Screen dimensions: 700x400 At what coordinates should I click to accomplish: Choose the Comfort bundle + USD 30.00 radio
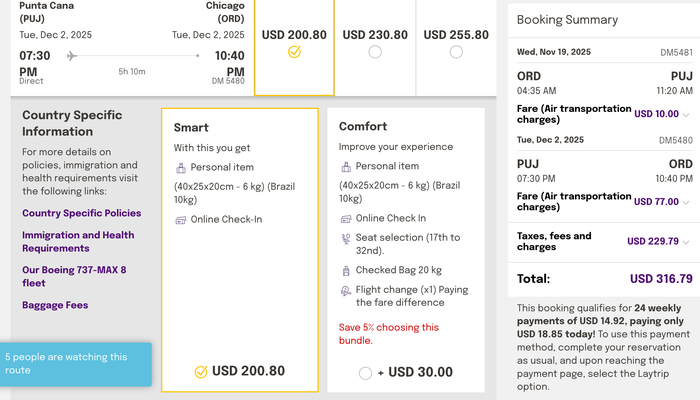point(365,373)
